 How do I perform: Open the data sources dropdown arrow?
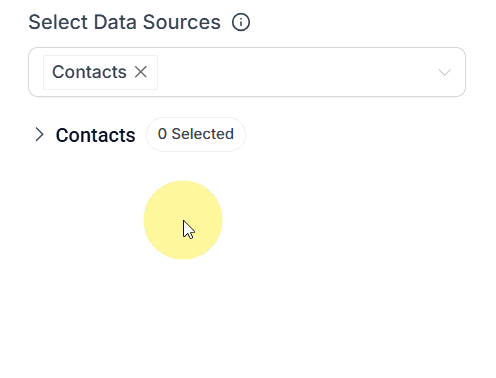click(444, 72)
